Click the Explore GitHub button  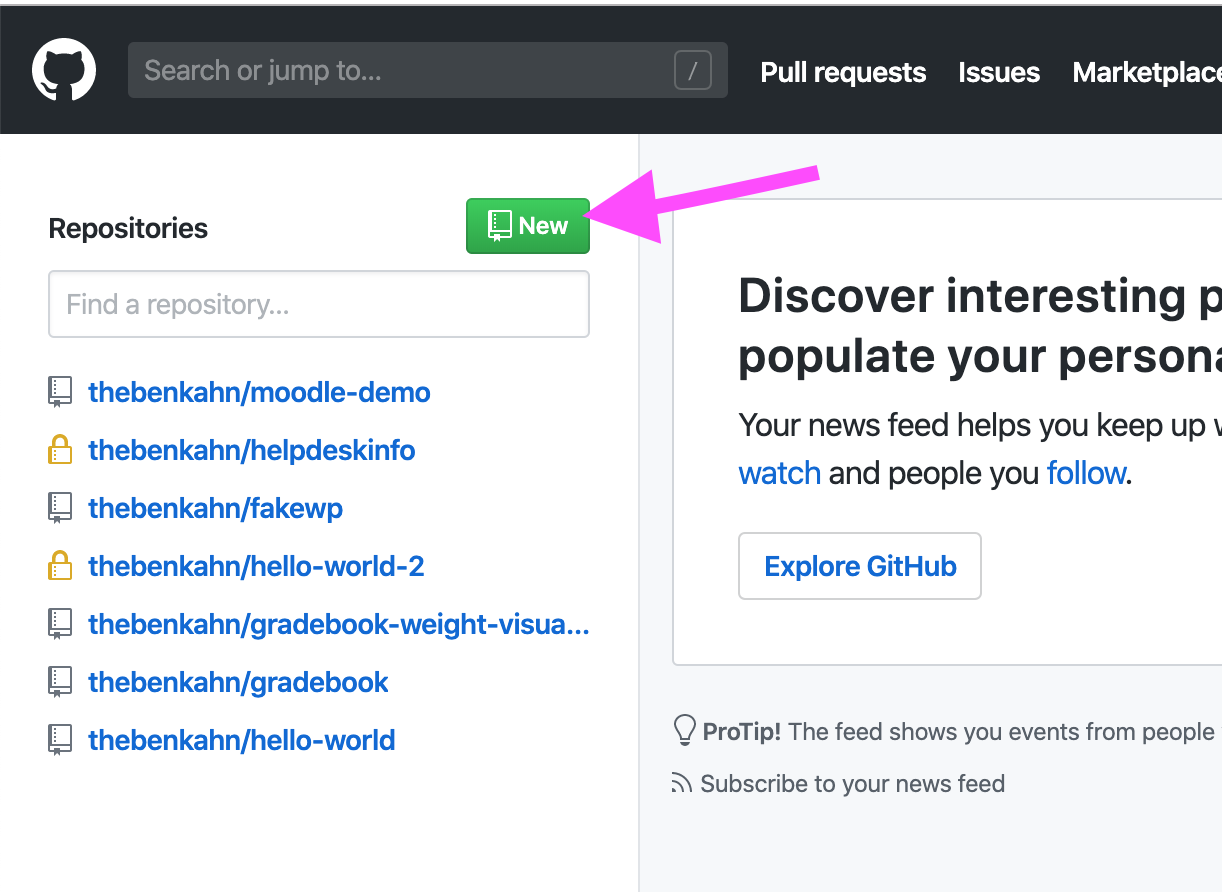click(x=859, y=566)
